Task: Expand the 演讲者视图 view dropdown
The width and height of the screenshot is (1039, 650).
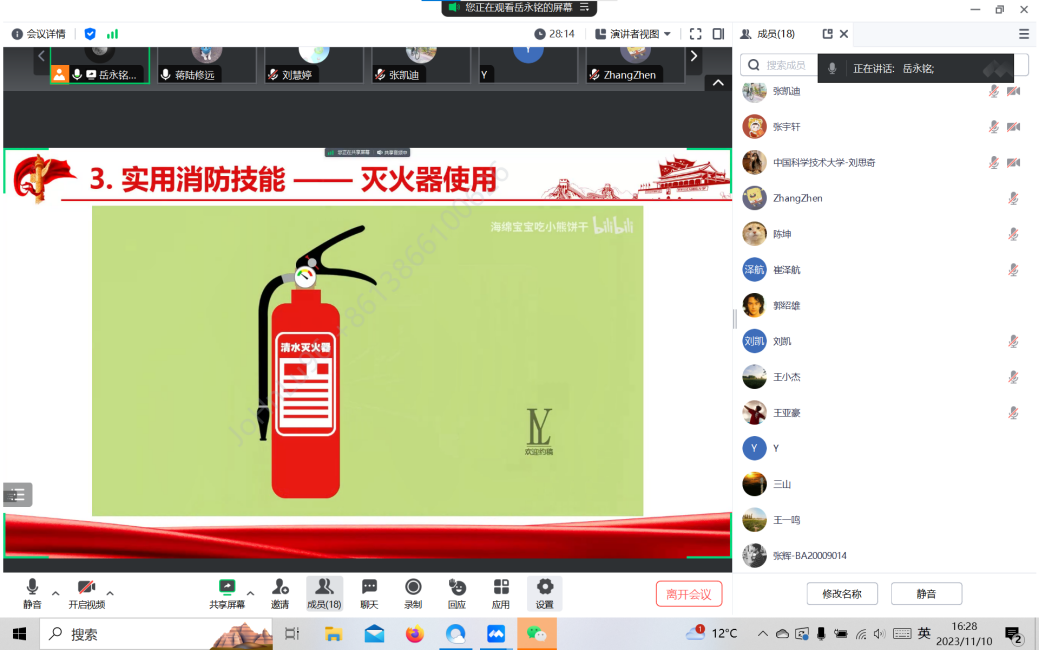Action: (x=633, y=34)
